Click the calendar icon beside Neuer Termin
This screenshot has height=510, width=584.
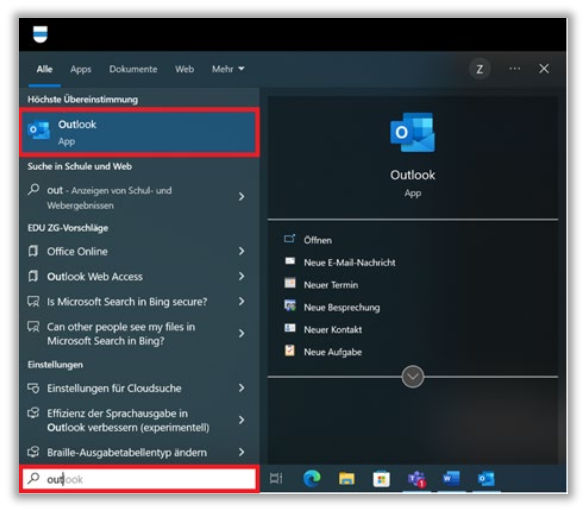tap(290, 283)
